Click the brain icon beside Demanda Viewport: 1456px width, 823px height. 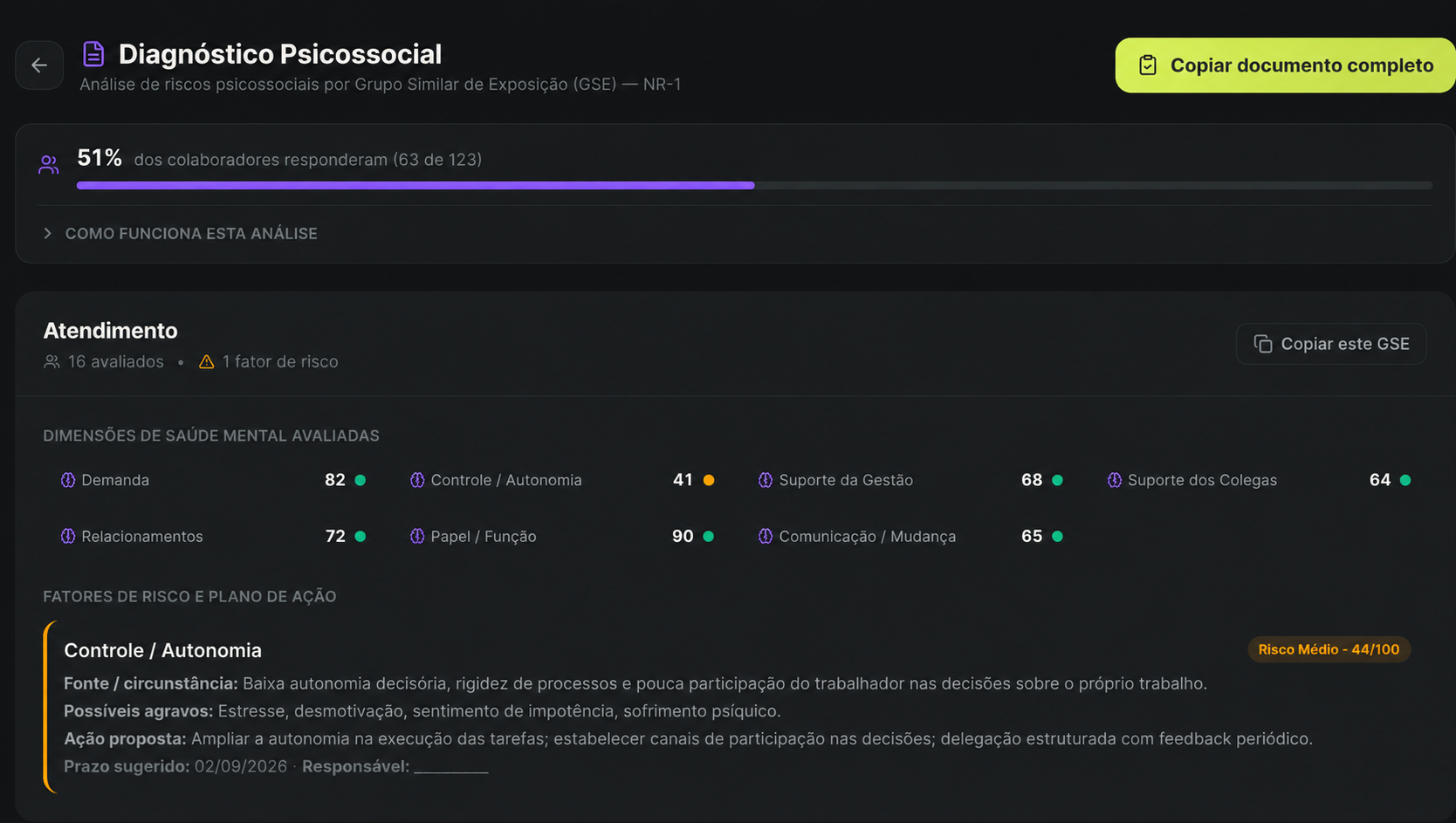click(x=68, y=480)
